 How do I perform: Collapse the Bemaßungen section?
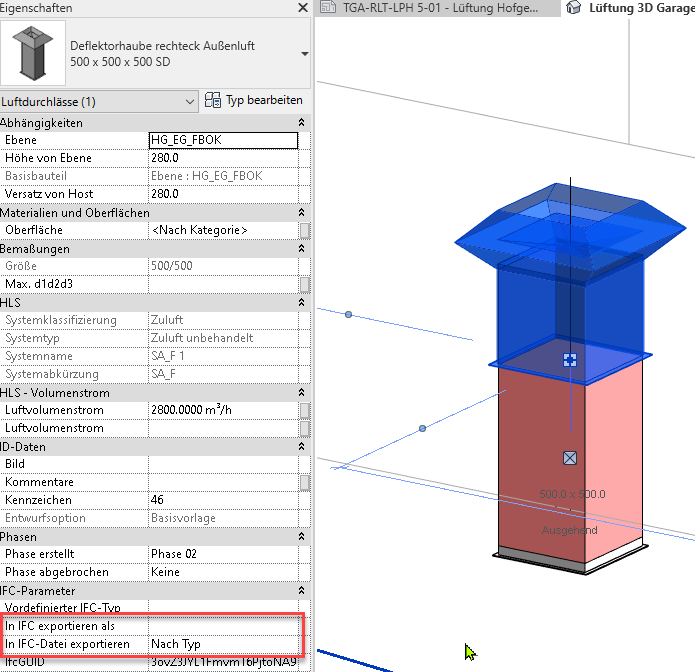301,249
